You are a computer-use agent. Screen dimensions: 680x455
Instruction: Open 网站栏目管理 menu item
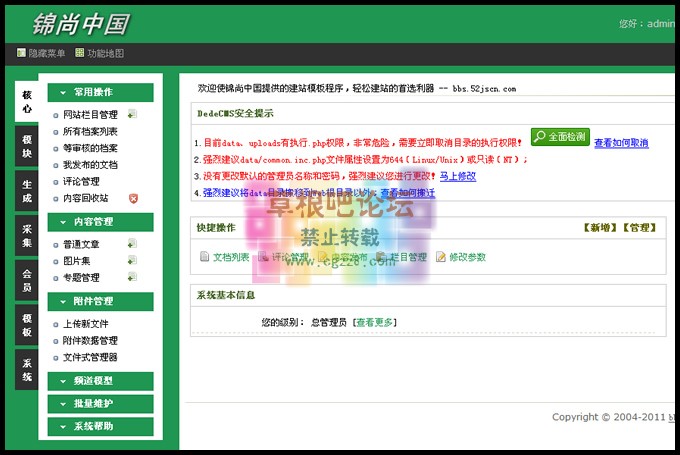pyautogui.click(x=90, y=115)
